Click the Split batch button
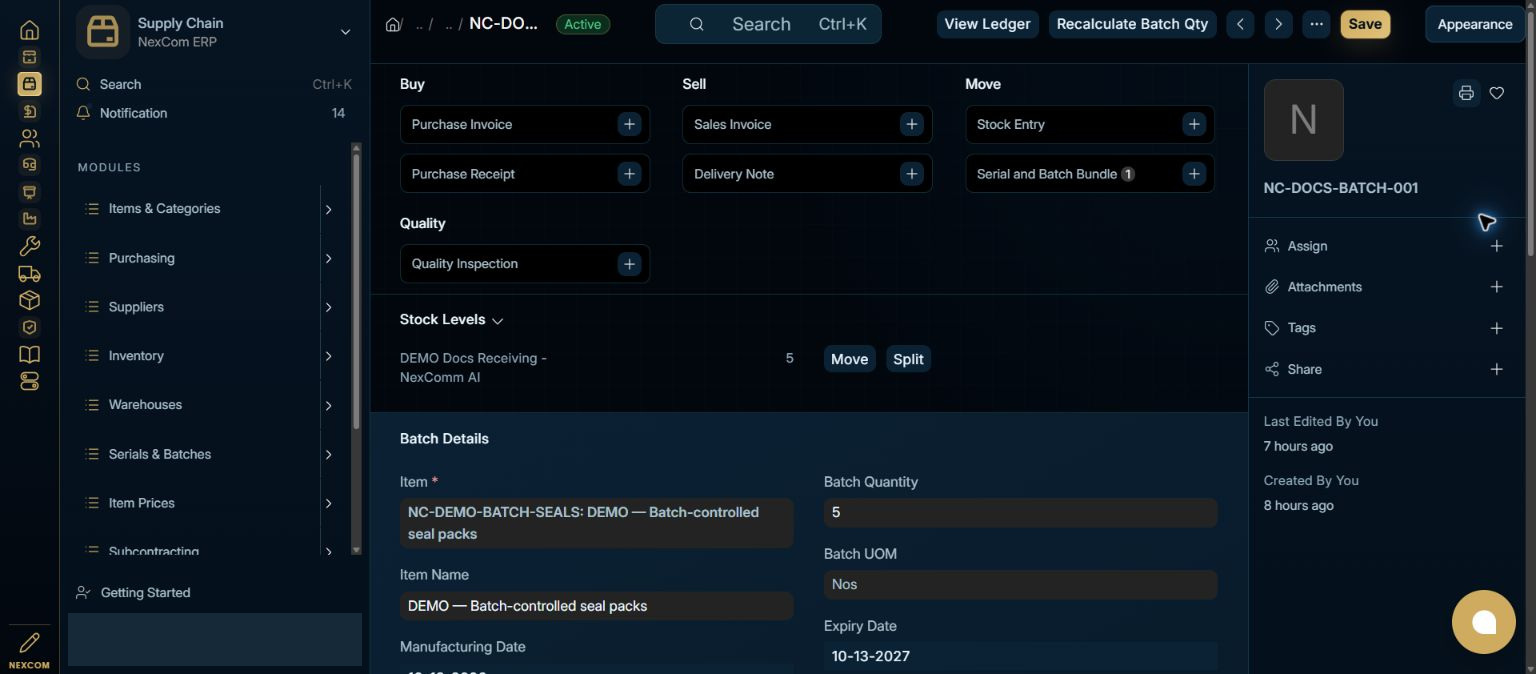 coord(908,359)
